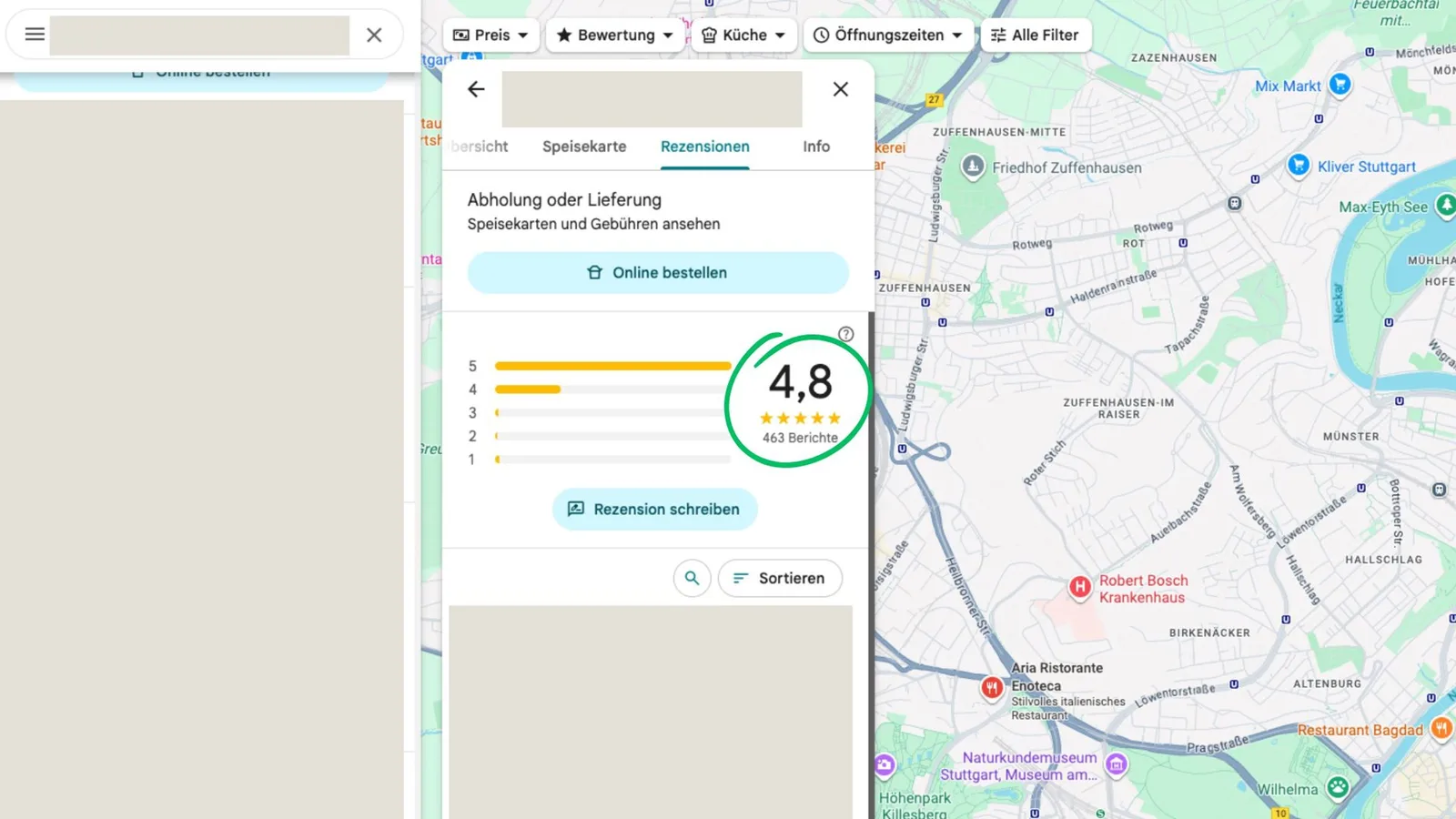Click the 5-star rating bar
The image size is (1456, 819).
[612, 366]
